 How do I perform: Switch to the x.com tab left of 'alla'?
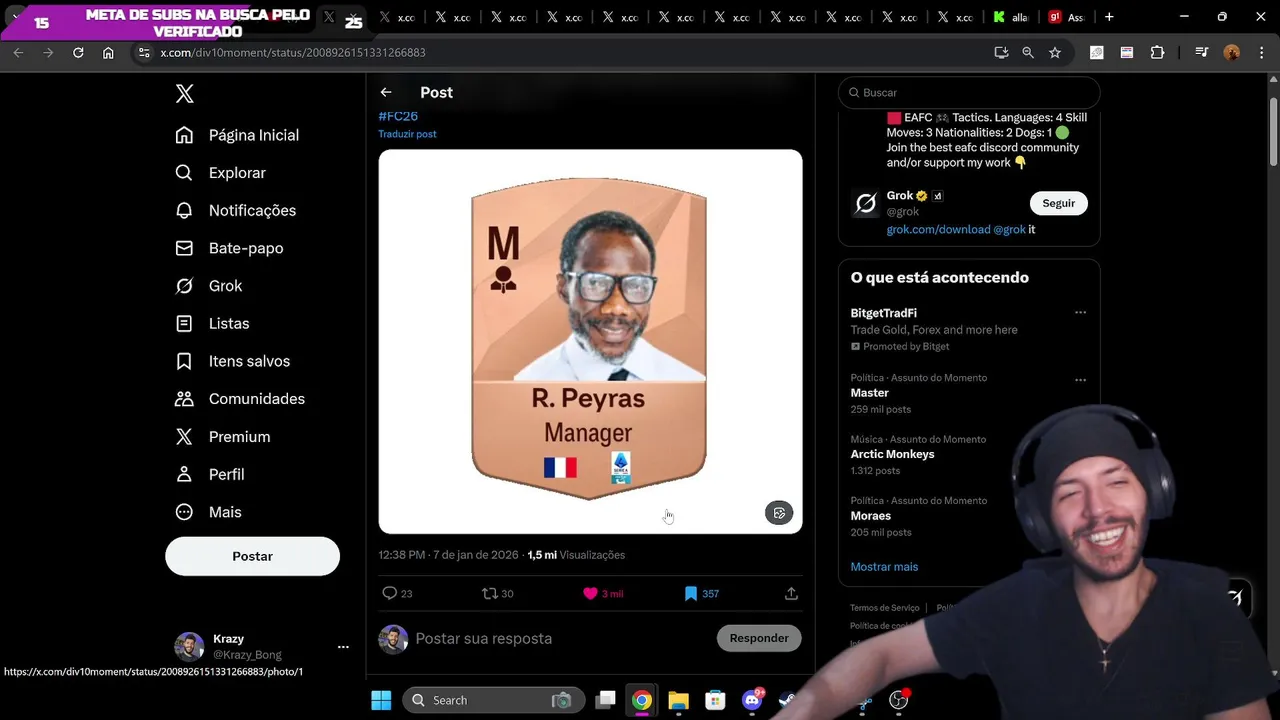pos(955,17)
